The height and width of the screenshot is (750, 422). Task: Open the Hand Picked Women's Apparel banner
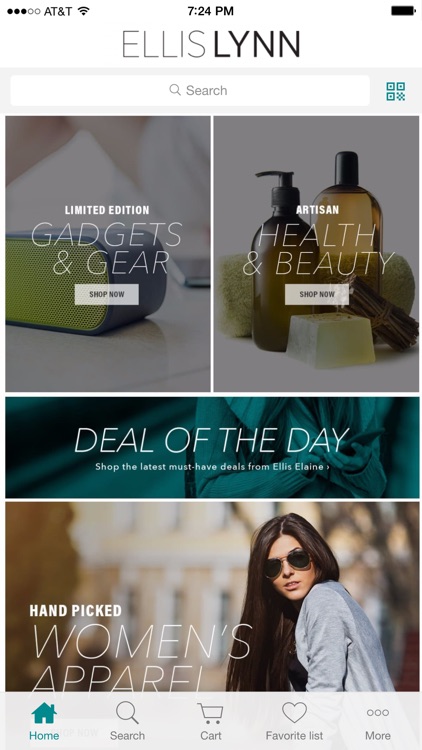pyautogui.click(x=212, y=597)
